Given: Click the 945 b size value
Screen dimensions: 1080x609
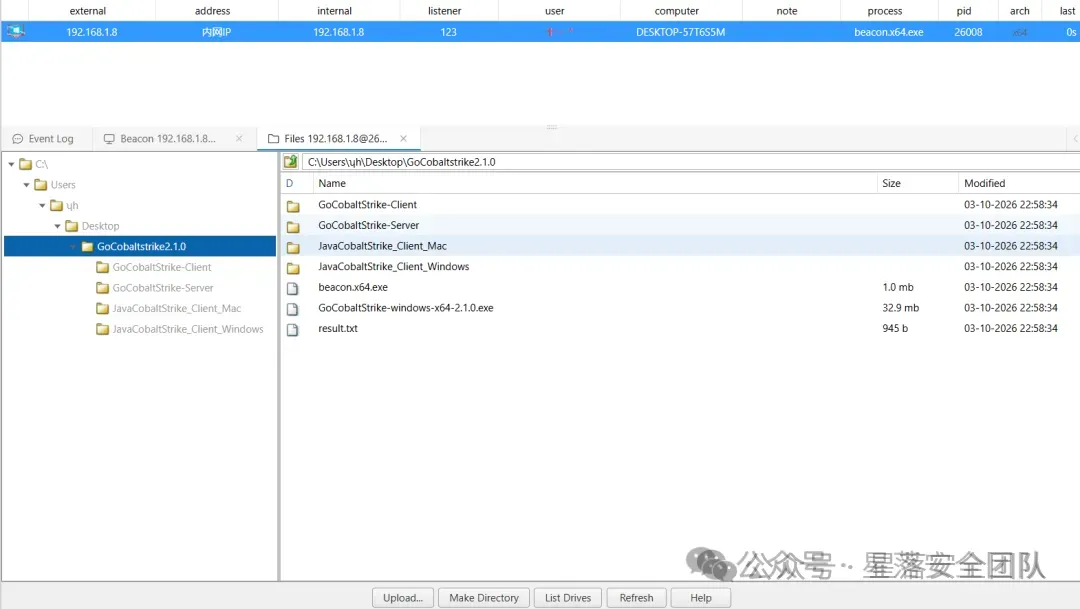Looking at the screenshot, I should 895,329.
